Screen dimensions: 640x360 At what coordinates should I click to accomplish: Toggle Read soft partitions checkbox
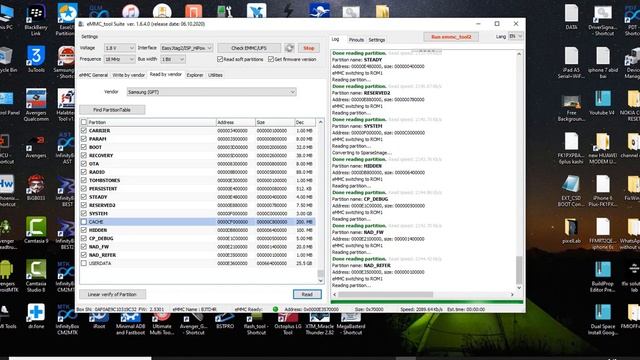(x=220, y=59)
